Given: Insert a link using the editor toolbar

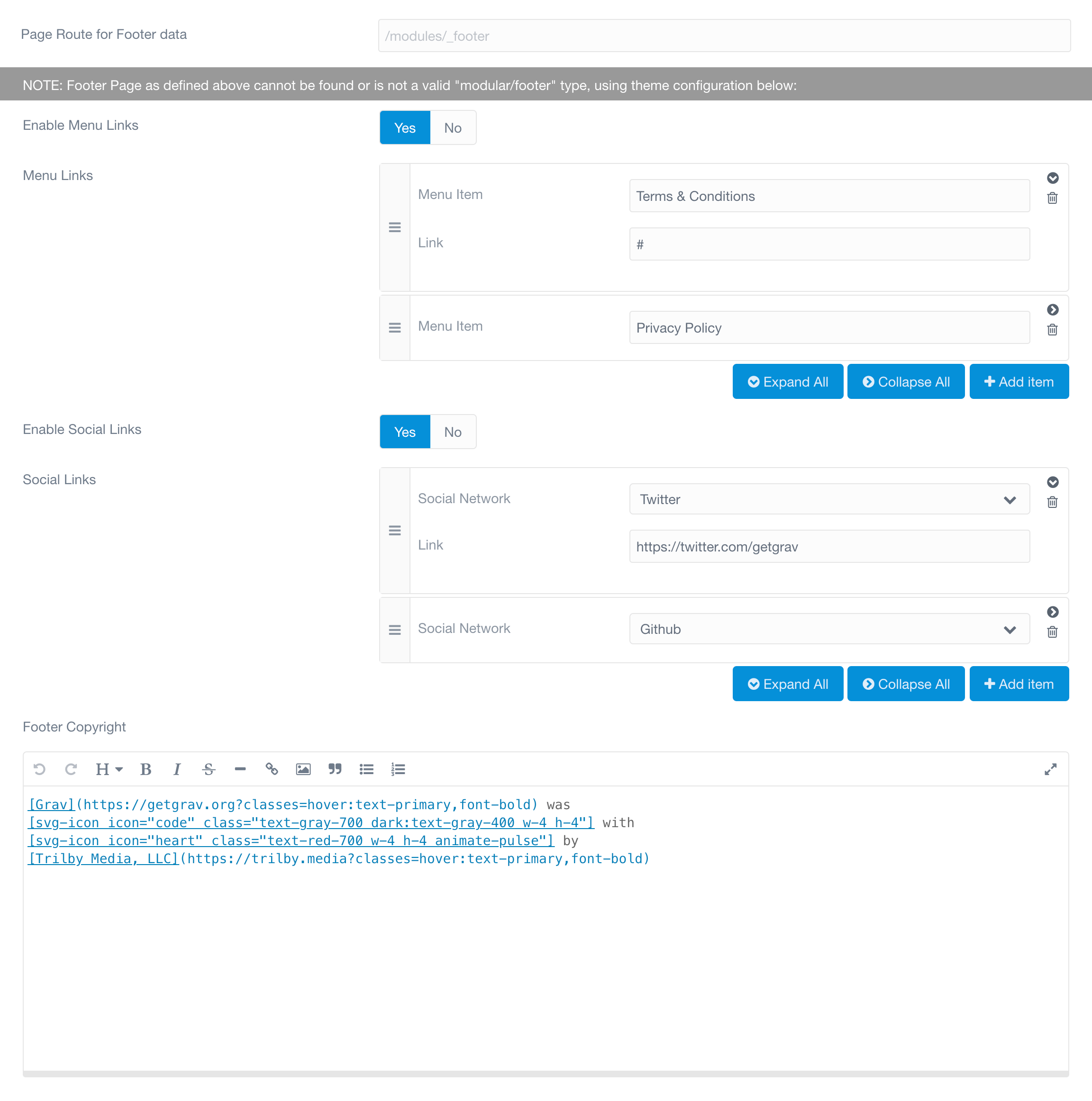Looking at the screenshot, I should tap(272, 769).
